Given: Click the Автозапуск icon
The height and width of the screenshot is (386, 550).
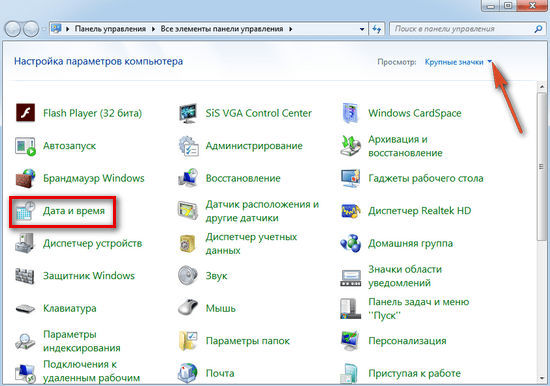Looking at the screenshot, I should (25, 146).
